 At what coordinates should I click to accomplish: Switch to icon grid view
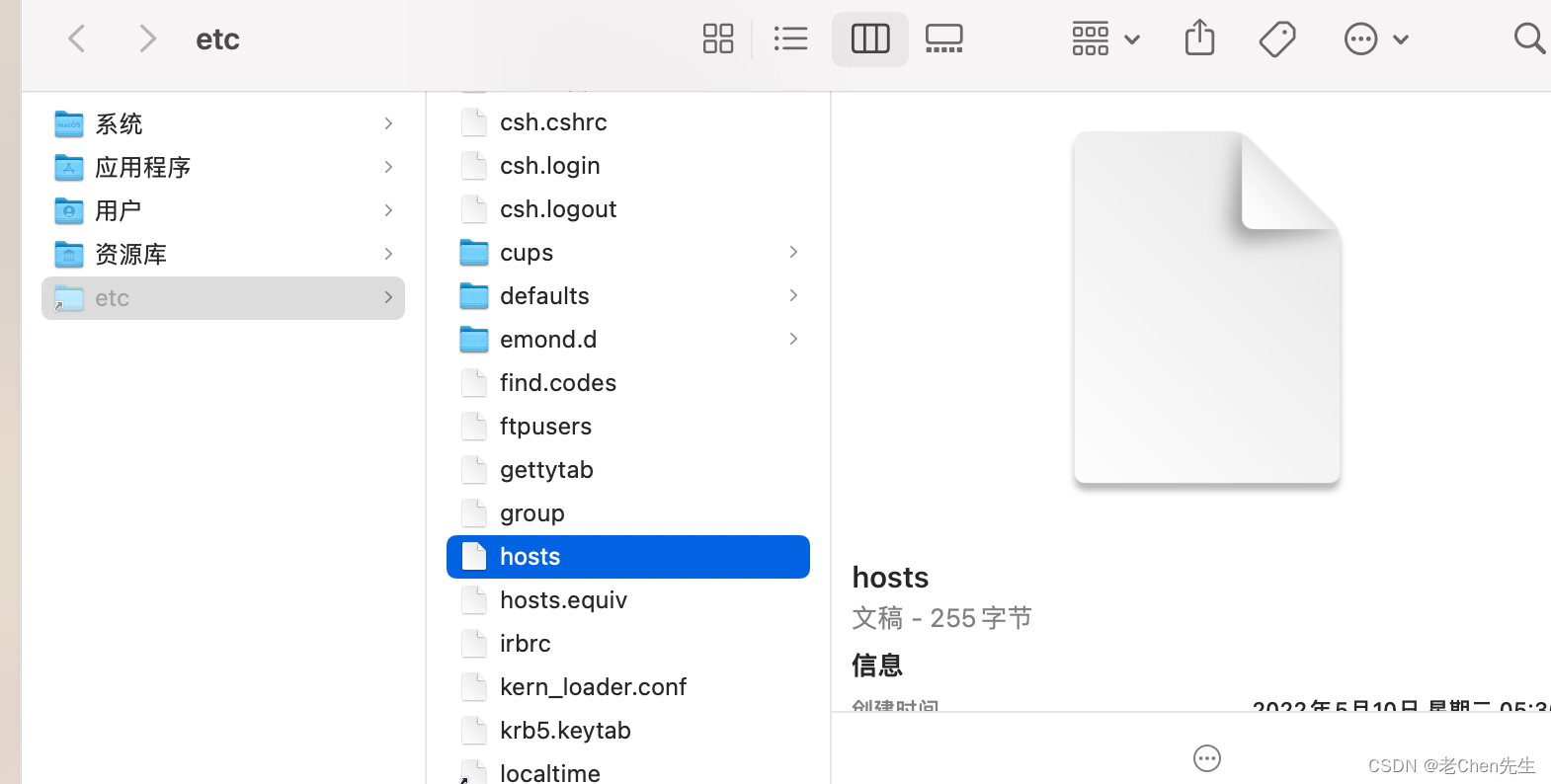coord(718,39)
